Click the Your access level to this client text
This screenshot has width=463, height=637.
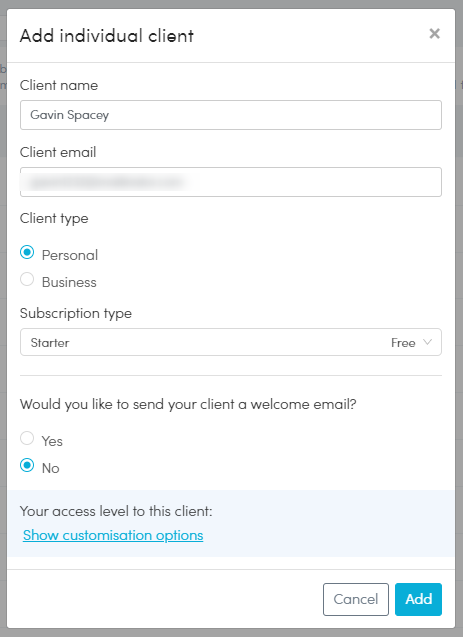coord(116,511)
